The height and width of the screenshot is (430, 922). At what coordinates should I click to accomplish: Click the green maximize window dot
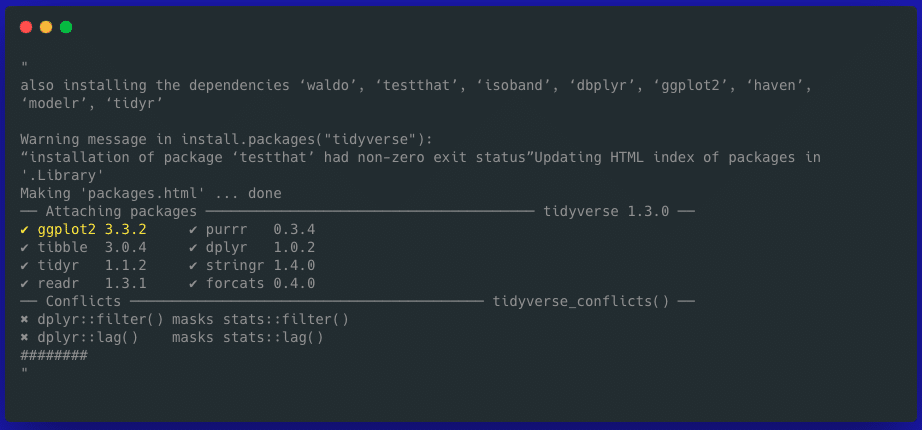pos(66,27)
